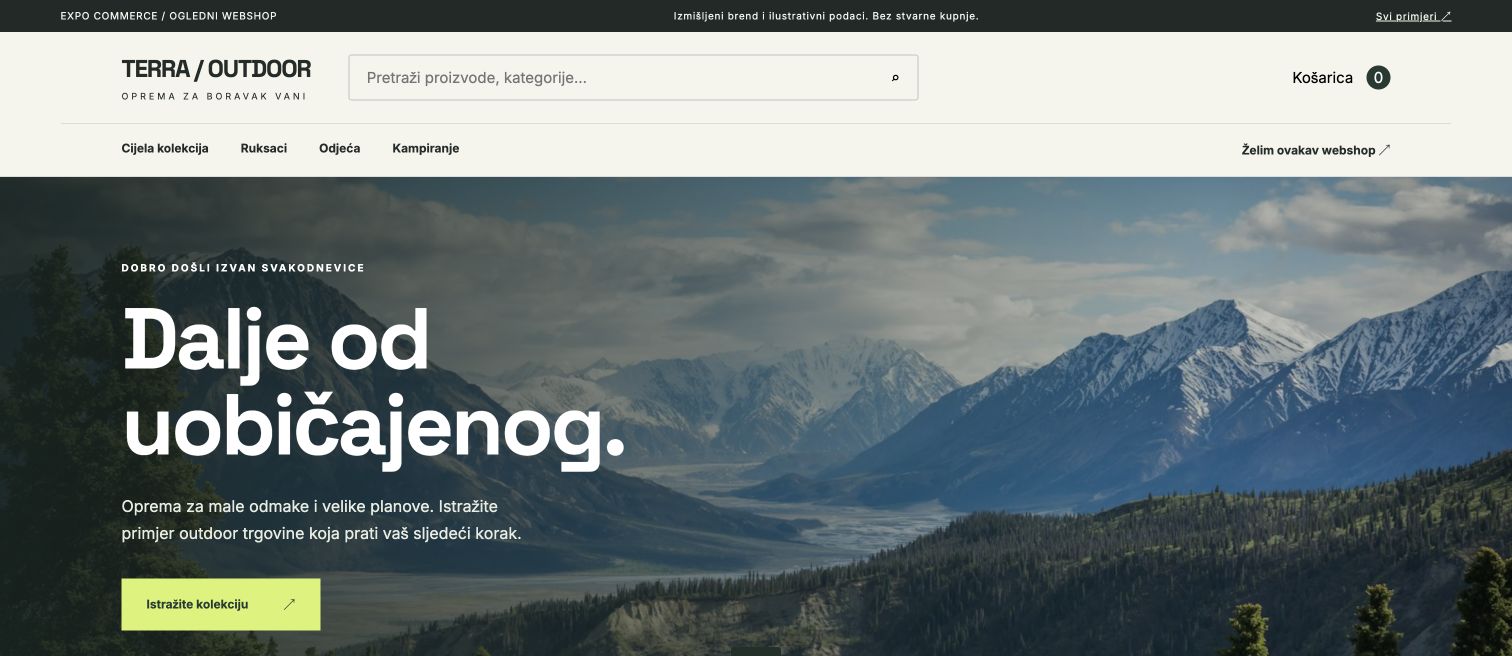Open the Košarica cart link
Screen dimensions: 1512x656
click(x=1322, y=77)
